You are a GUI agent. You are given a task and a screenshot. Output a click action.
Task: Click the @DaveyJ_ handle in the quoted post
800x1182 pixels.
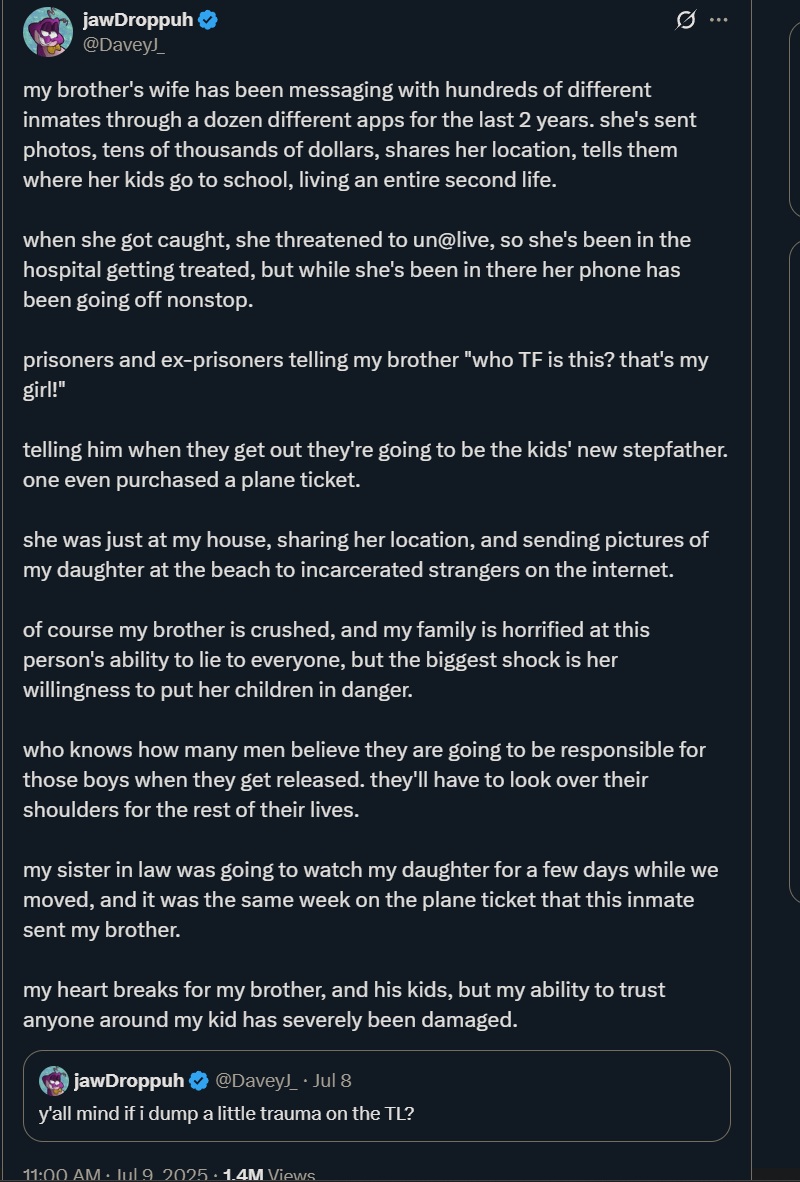(x=256, y=1081)
